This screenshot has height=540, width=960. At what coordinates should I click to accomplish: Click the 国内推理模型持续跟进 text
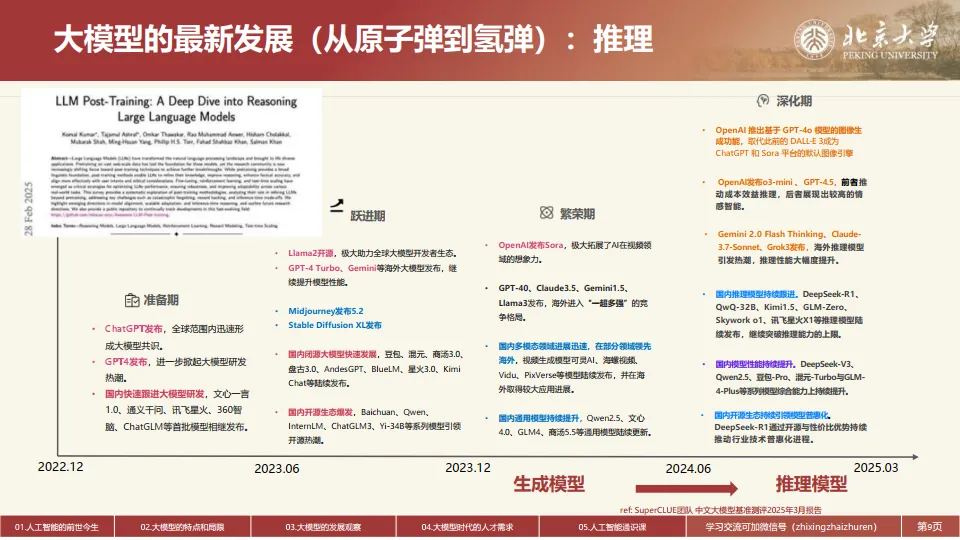click(756, 294)
